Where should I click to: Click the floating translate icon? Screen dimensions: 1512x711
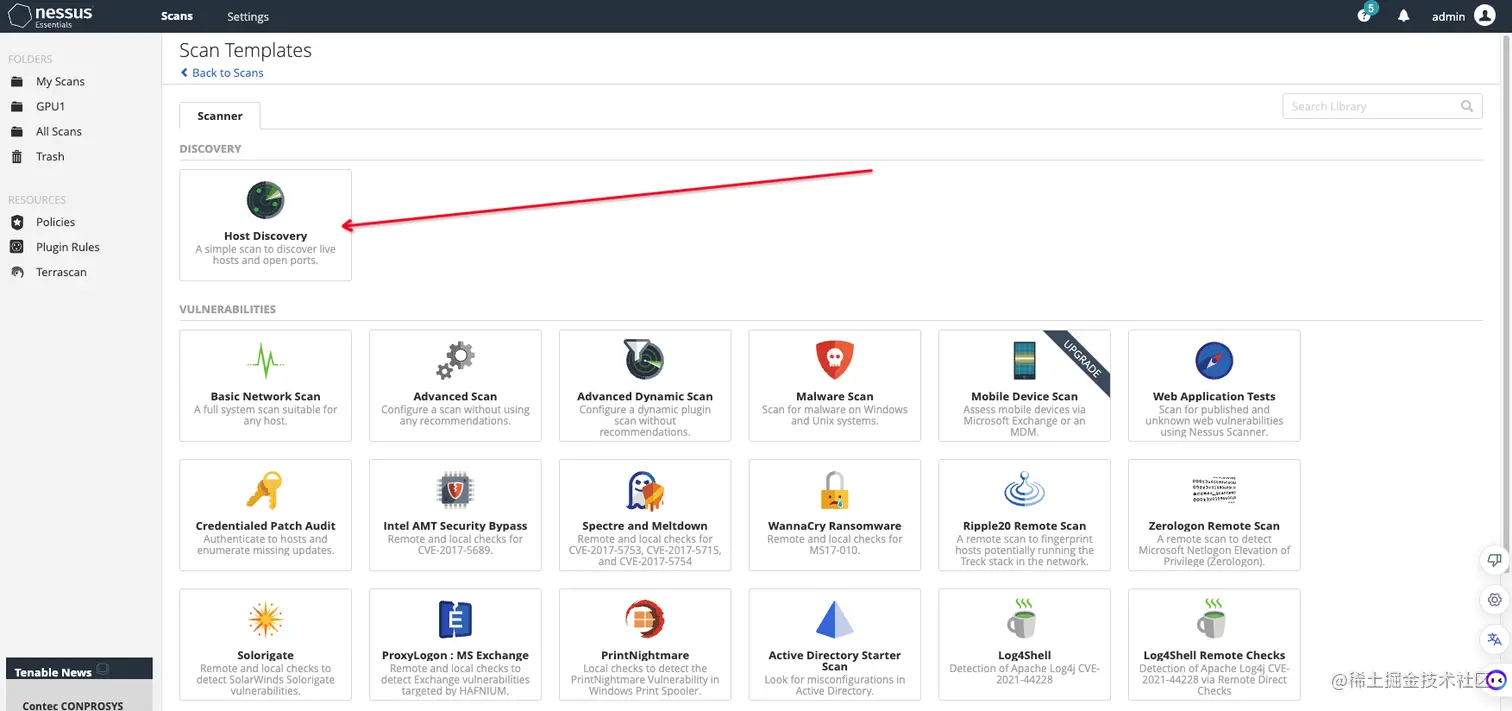tap(1495, 639)
